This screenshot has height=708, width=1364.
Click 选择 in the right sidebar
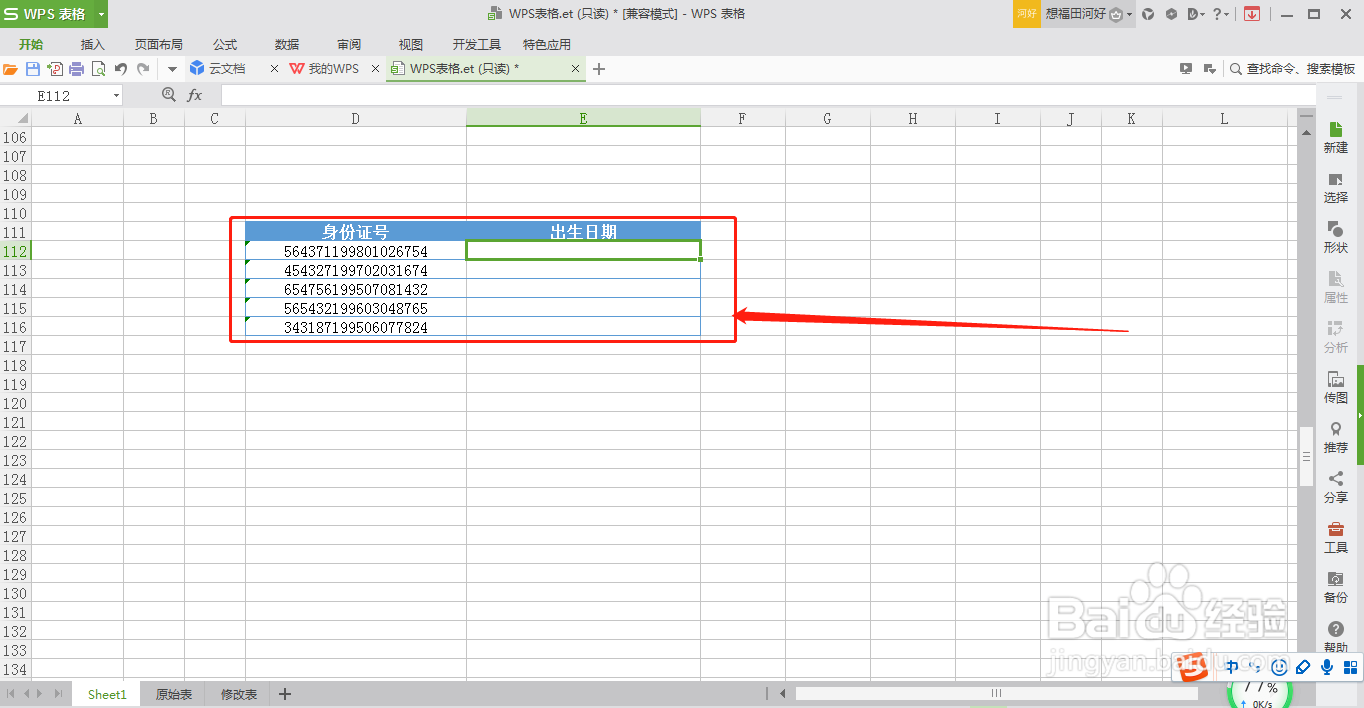tap(1335, 187)
